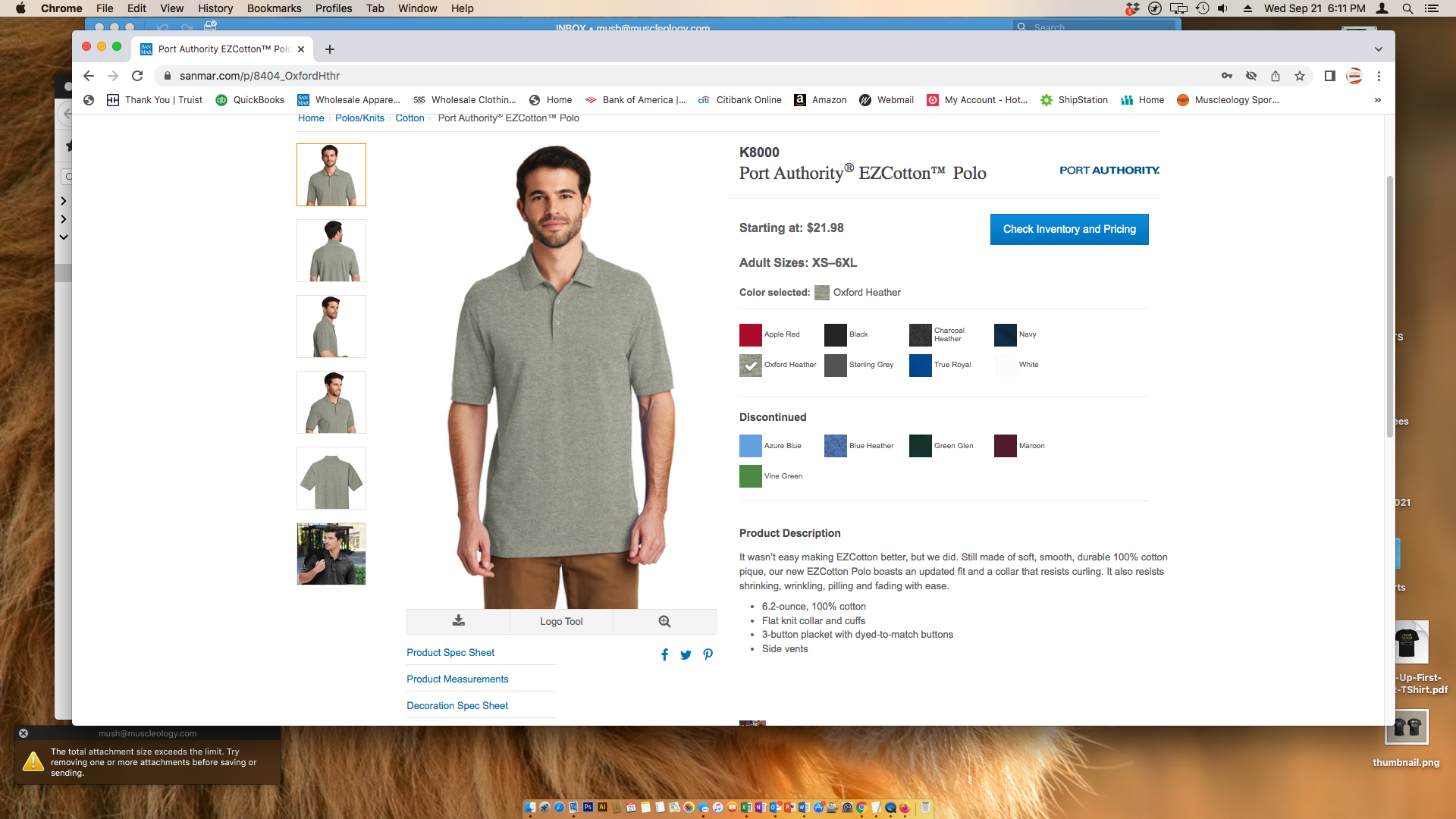View the back-view polo thumbnail

point(331,250)
